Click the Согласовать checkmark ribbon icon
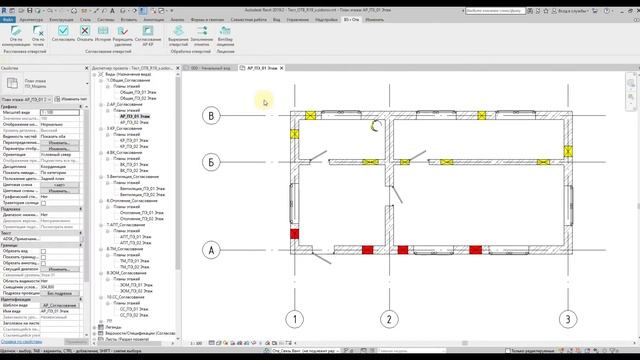 tap(63, 31)
